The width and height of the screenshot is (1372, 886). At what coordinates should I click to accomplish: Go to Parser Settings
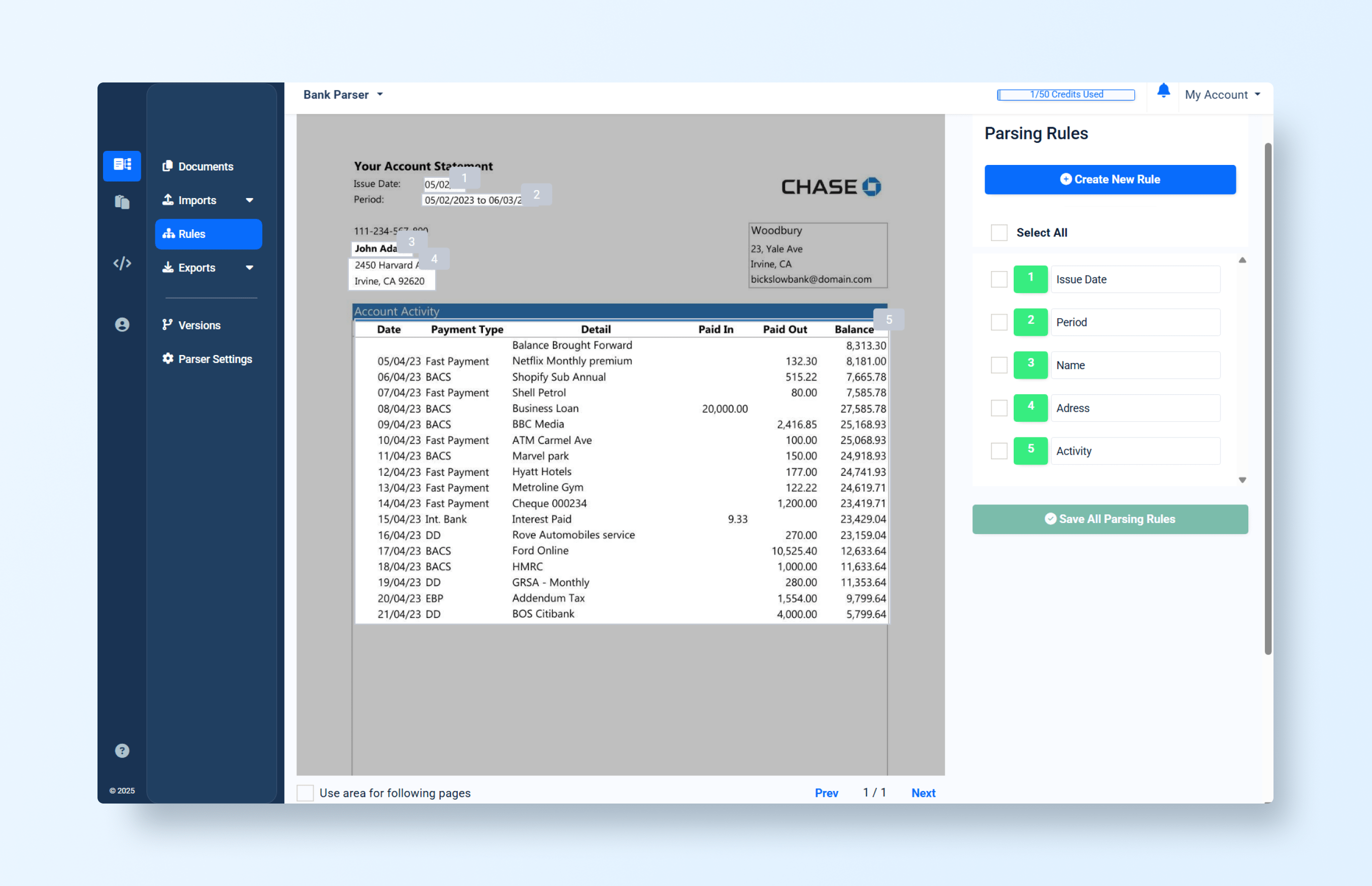(x=215, y=359)
